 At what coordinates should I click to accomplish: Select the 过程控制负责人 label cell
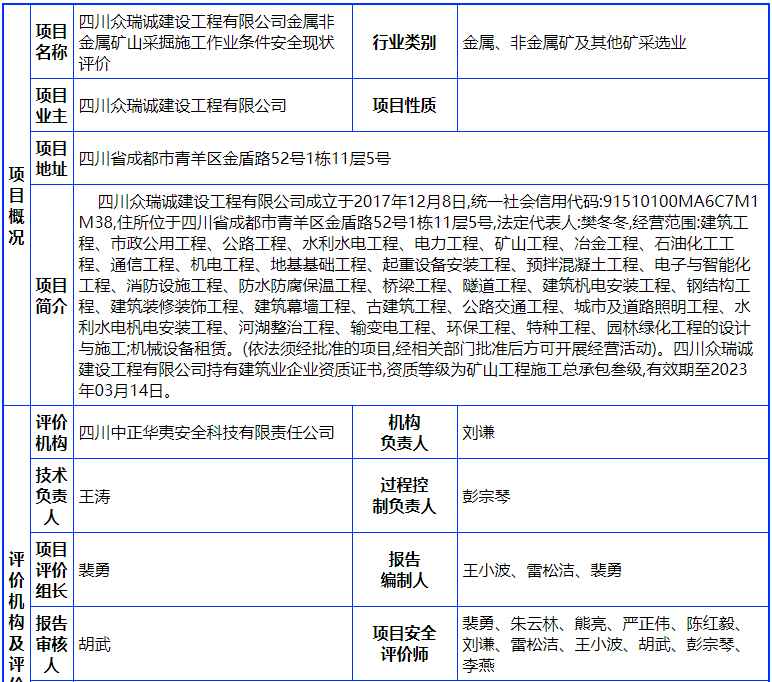(405, 496)
